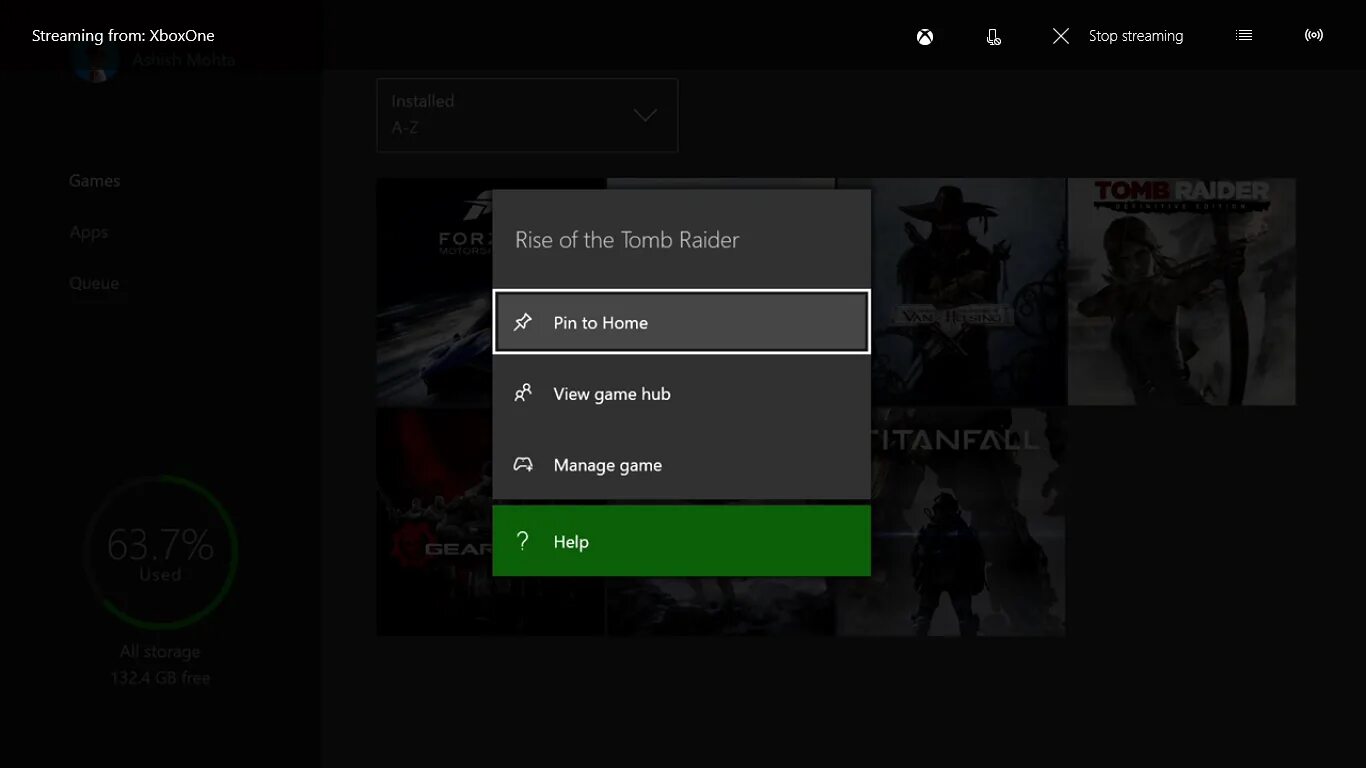Select Tomb Raider Definitive Edition tile

(x=1182, y=292)
